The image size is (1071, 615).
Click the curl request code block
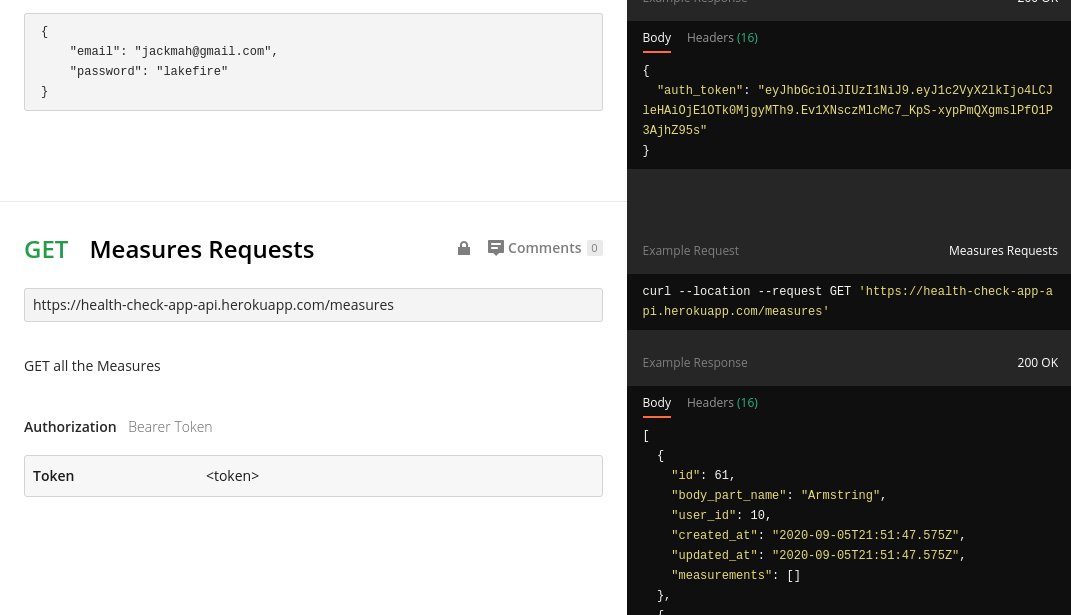tap(847, 302)
